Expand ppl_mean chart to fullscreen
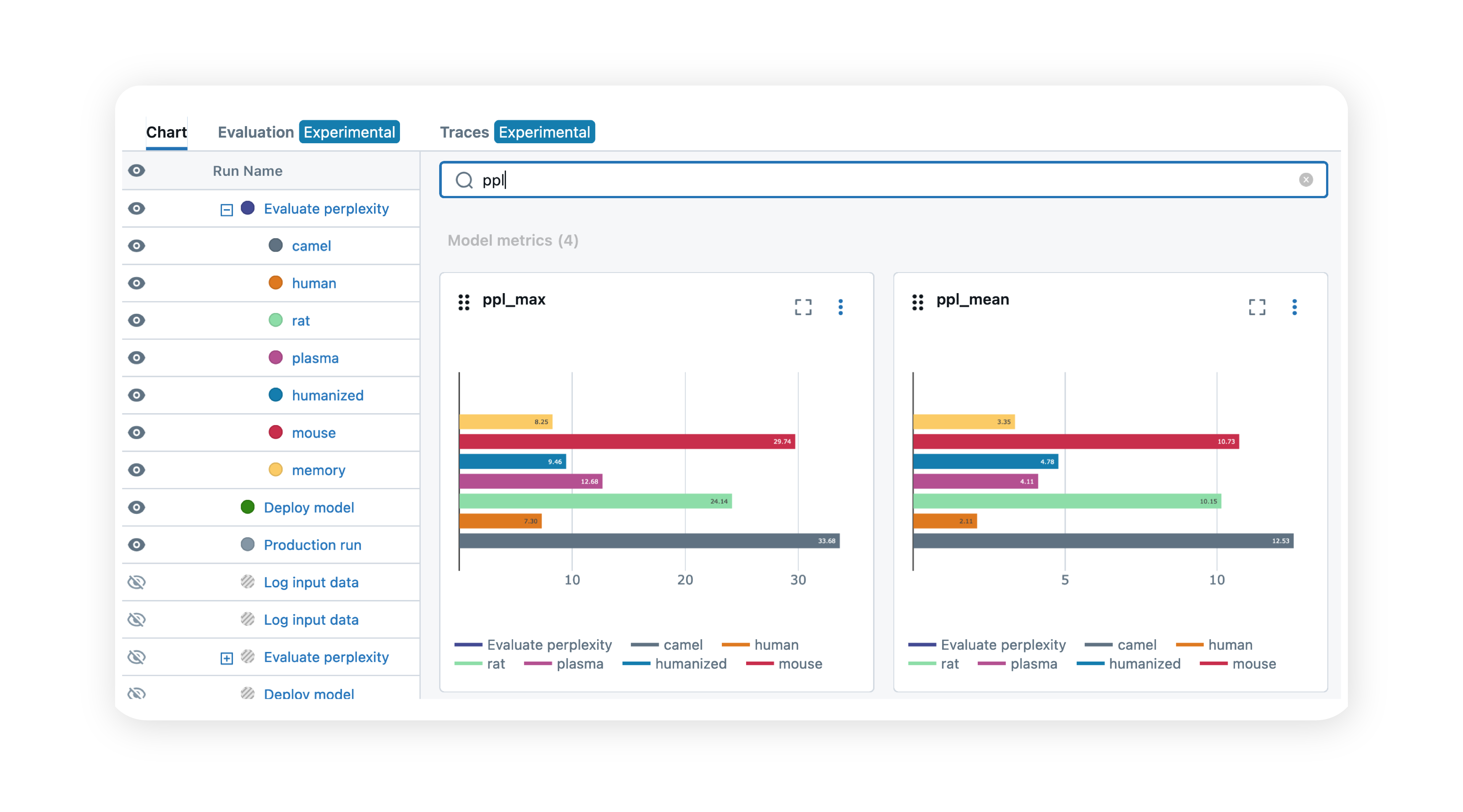The image size is (1463, 812). (1256, 307)
